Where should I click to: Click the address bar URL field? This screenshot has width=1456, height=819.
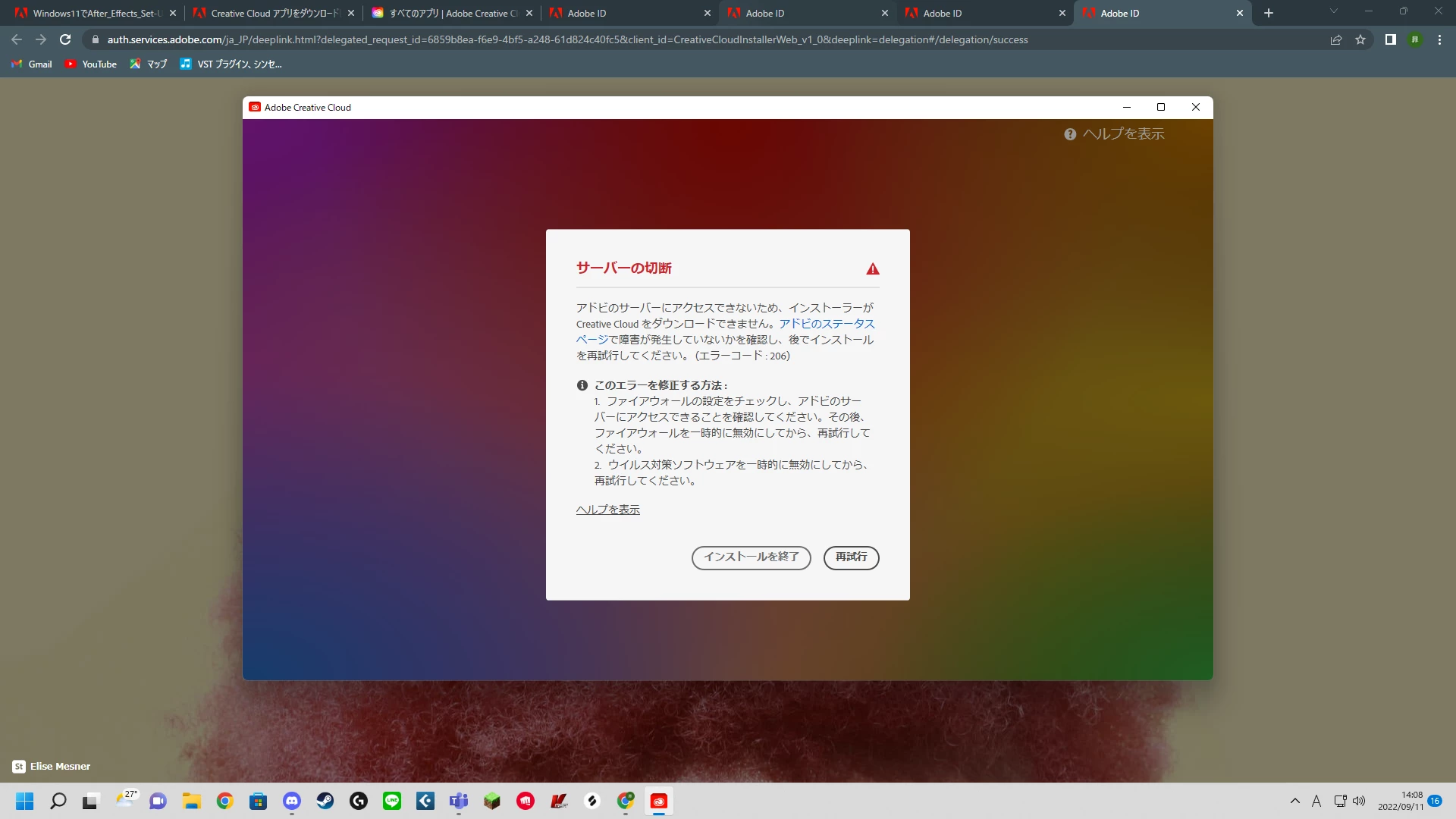click(567, 39)
